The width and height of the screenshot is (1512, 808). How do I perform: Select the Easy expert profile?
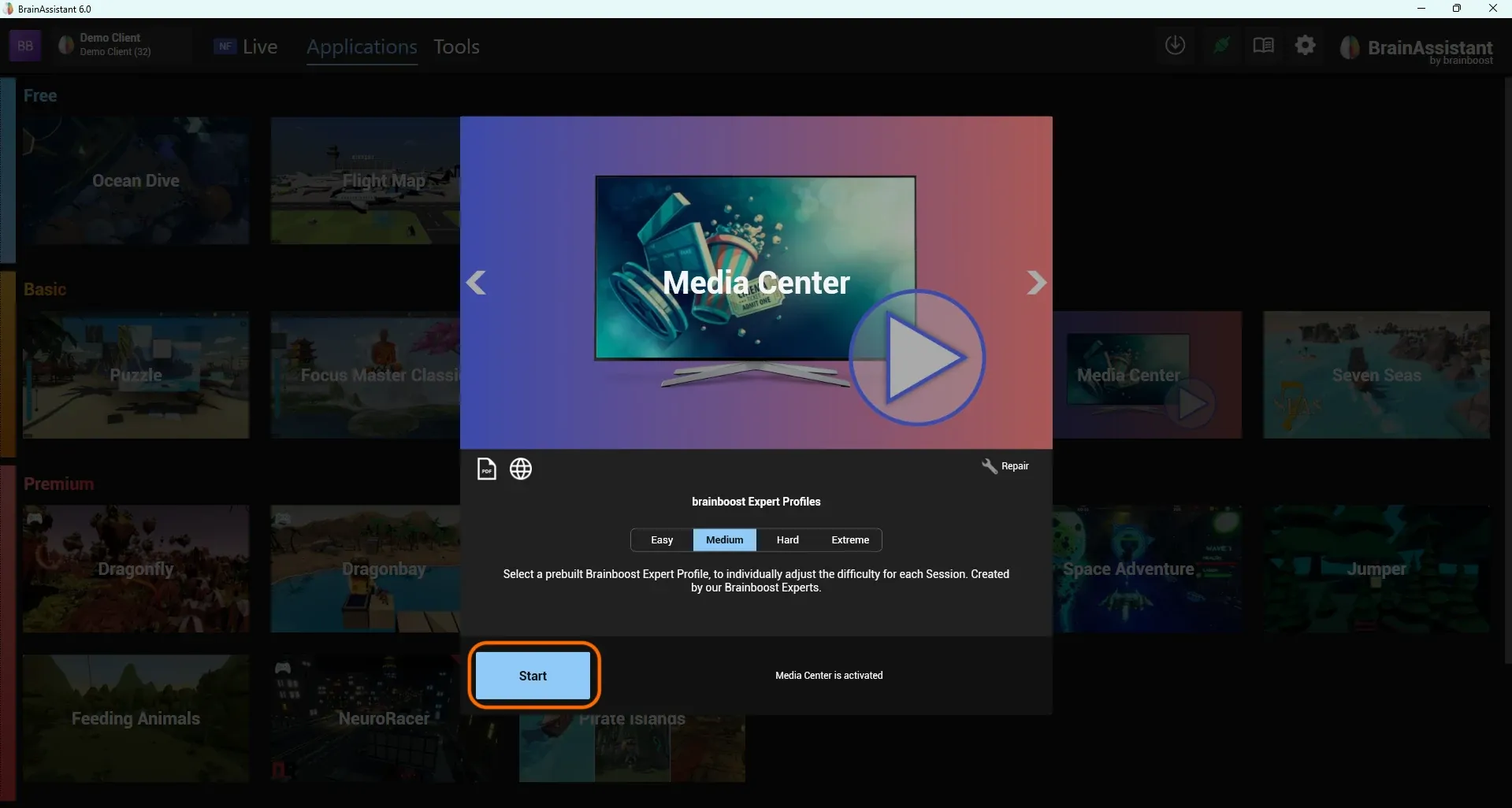(x=662, y=540)
